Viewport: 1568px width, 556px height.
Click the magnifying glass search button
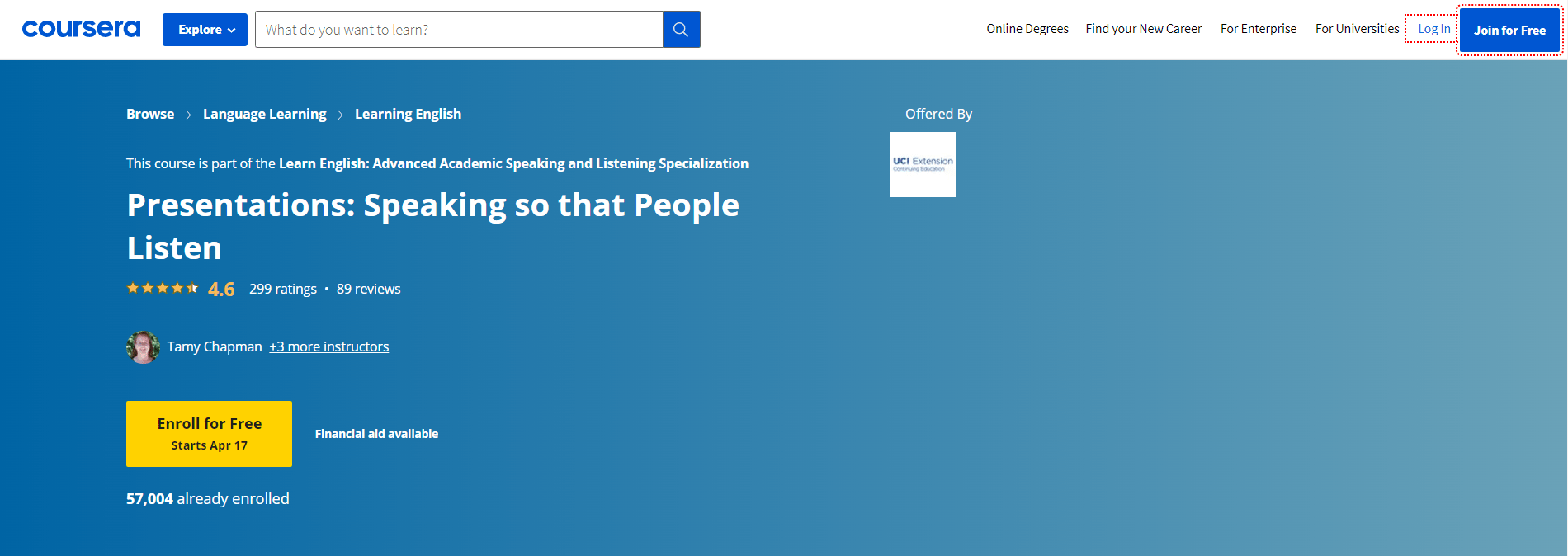click(x=681, y=30)
